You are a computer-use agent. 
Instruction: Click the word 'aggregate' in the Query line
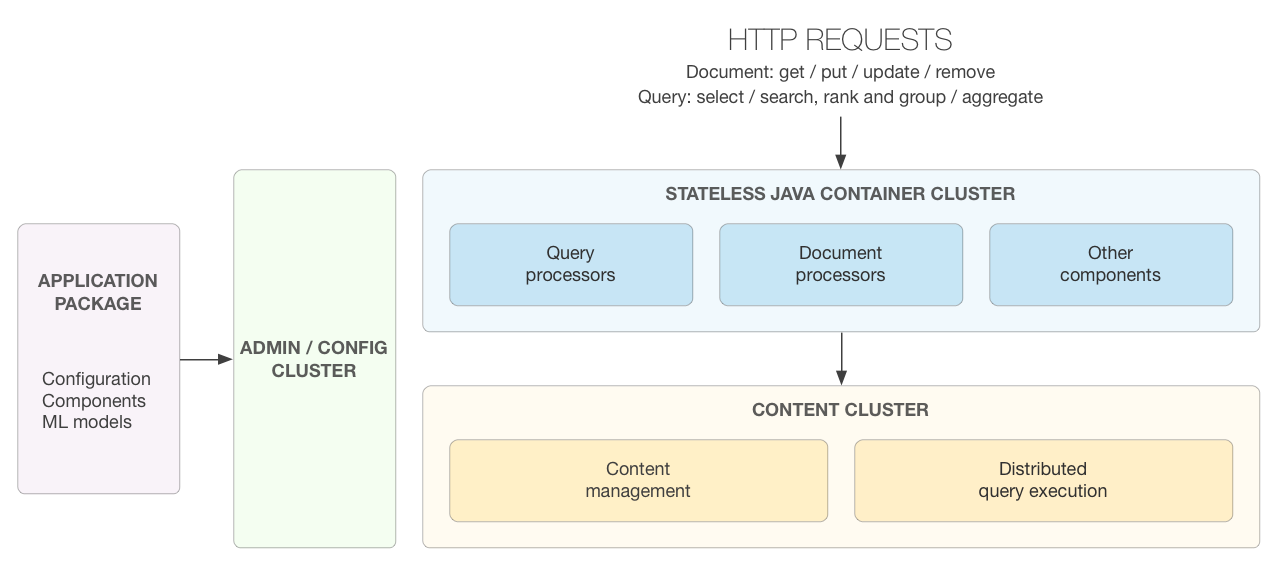(x=1002, y=97)
